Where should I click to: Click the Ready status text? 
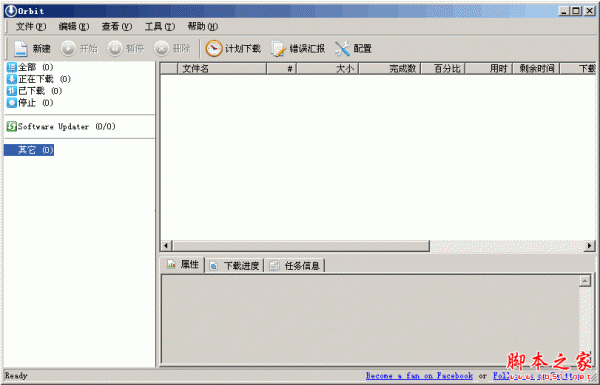tap(16, 375)
